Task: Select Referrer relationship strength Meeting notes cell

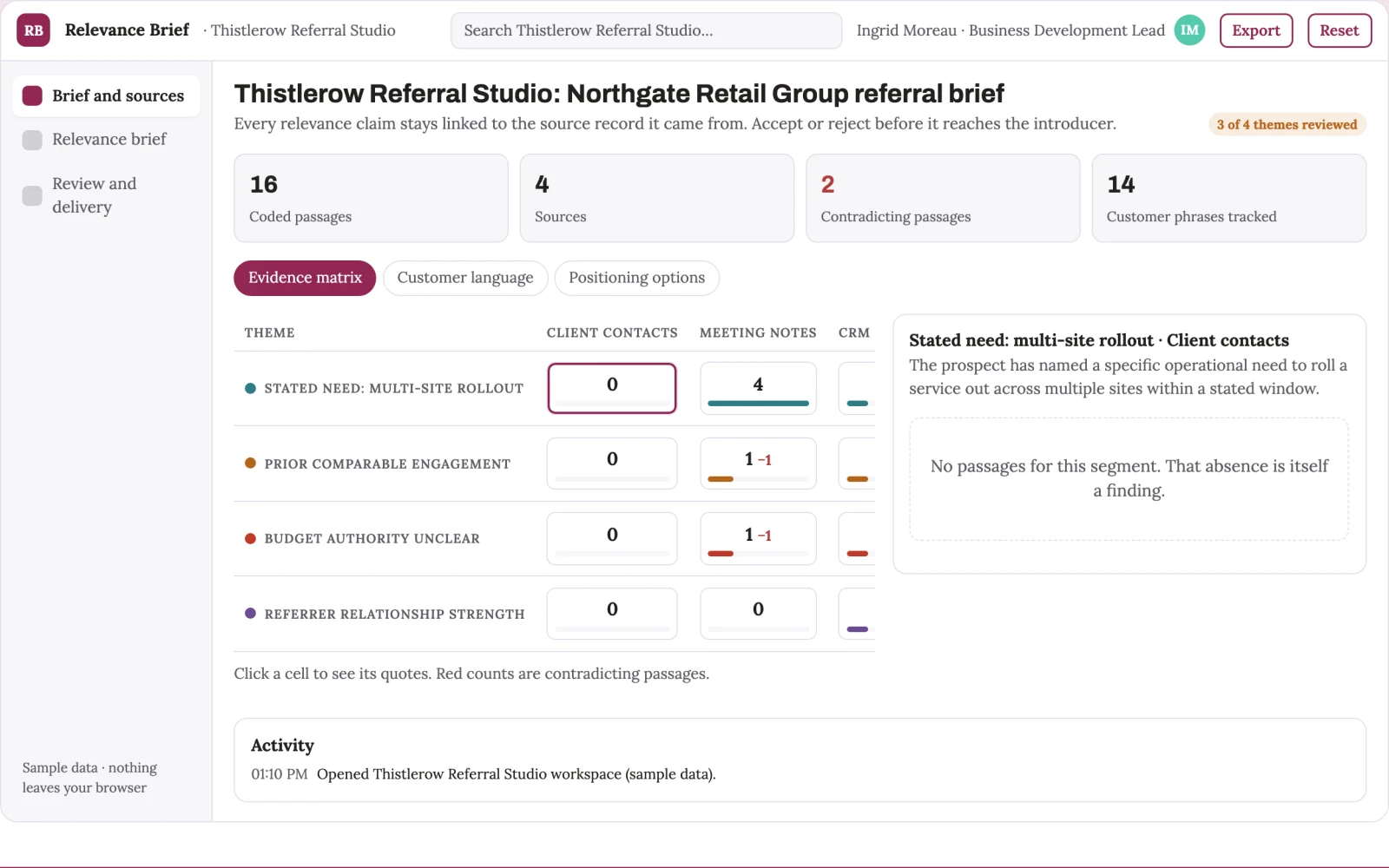Action: pos(758,614)
